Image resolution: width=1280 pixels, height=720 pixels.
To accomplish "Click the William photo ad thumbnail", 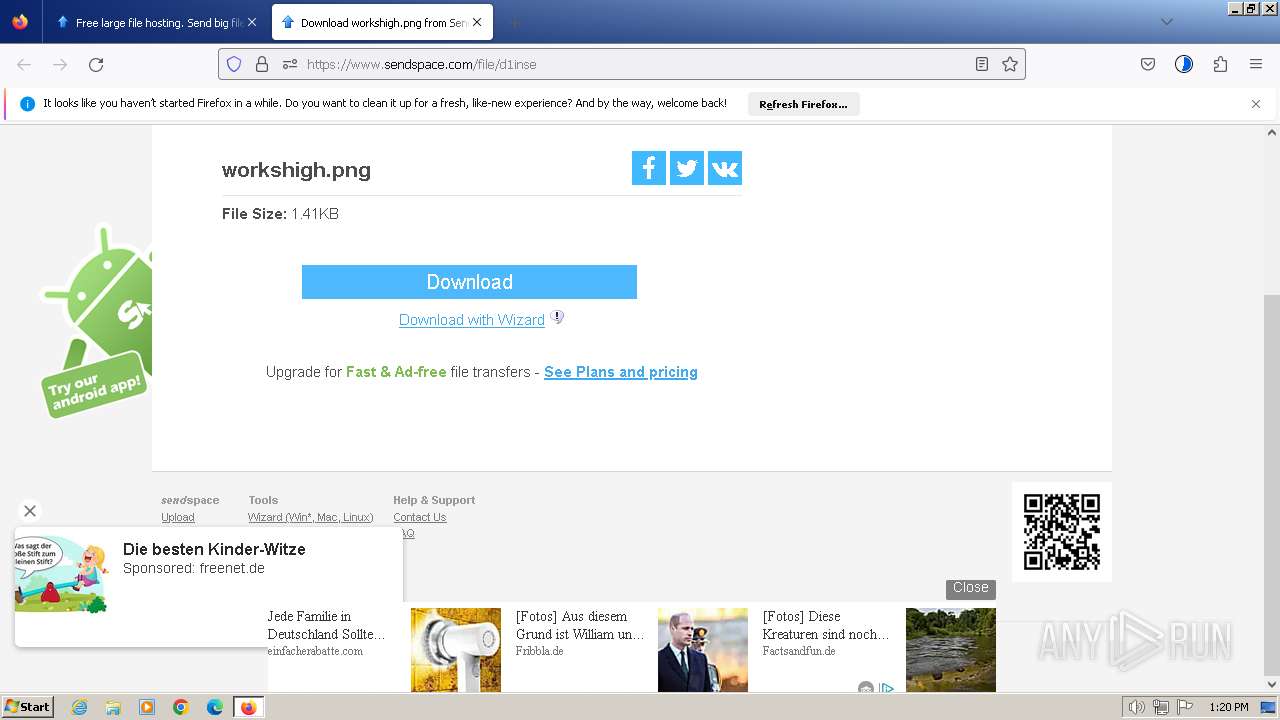I will [x=703, y=650].
